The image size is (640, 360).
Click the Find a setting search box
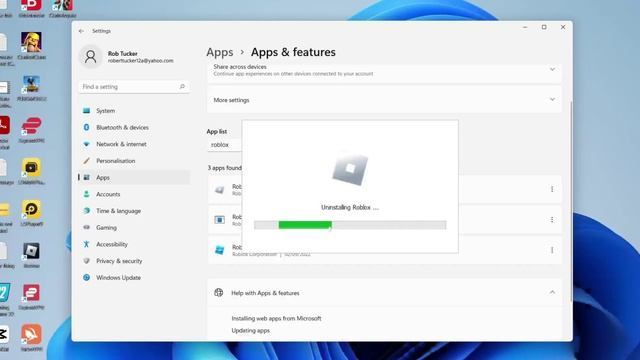coord(134,87)
